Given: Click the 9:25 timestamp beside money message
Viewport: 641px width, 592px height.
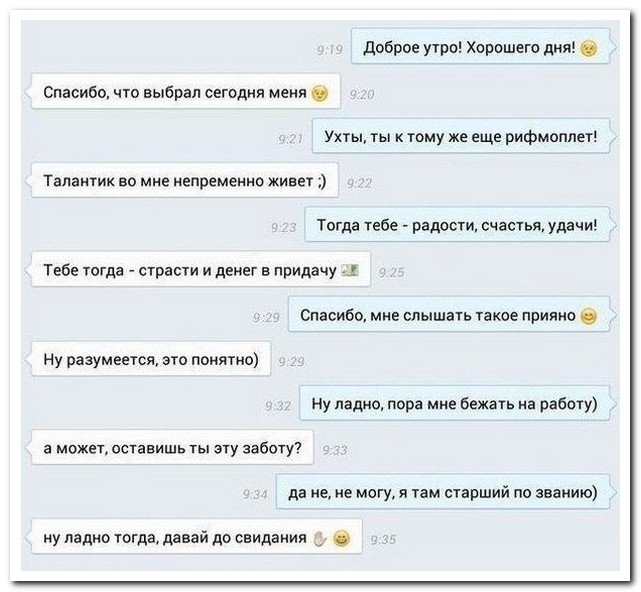Looking at the screenshot, I should click(392, 272).
